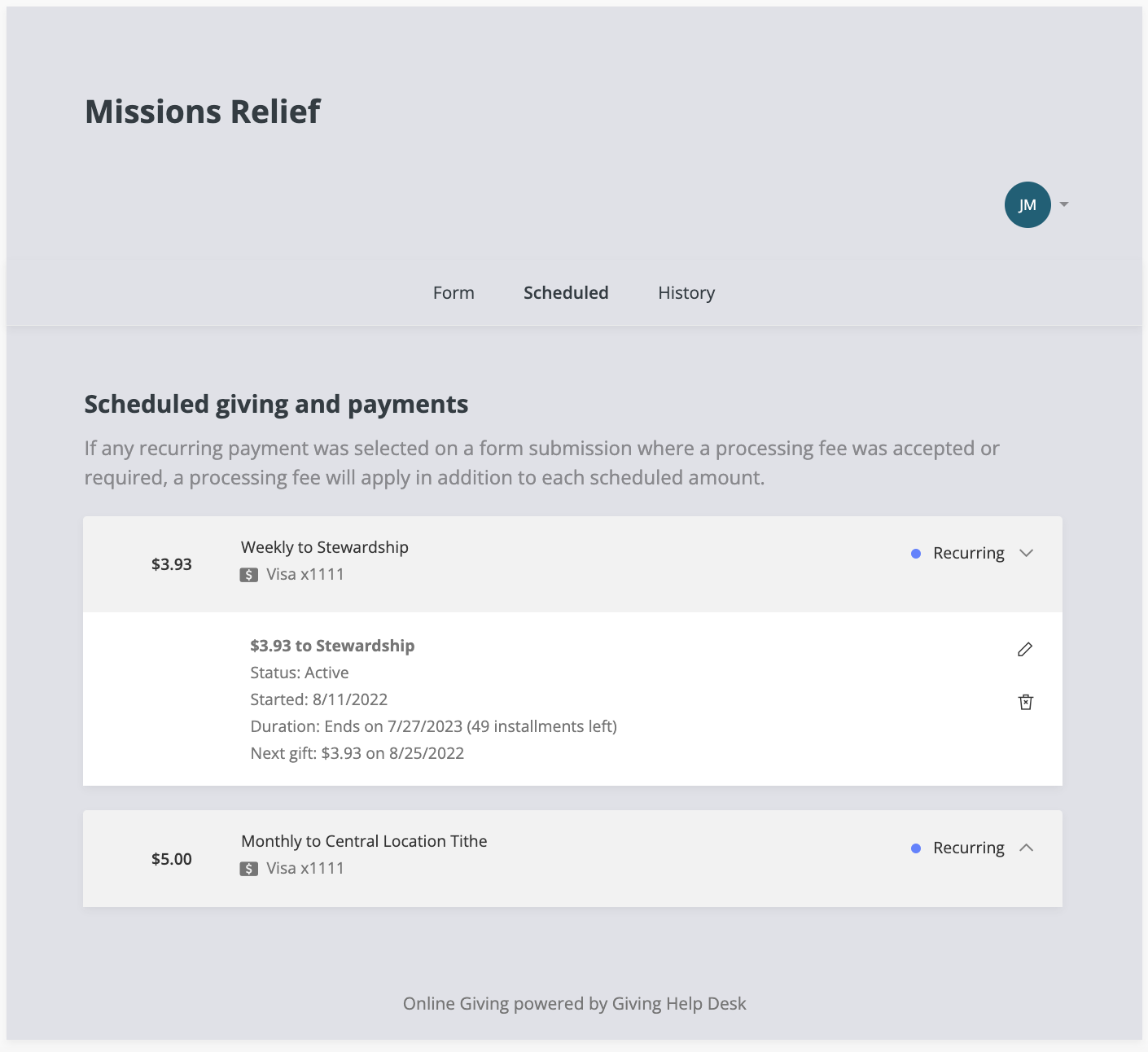Click the pencil edit icon for Stewardship gift
Viewport: 1148px width, 1052px height.
coord(1025,649)
